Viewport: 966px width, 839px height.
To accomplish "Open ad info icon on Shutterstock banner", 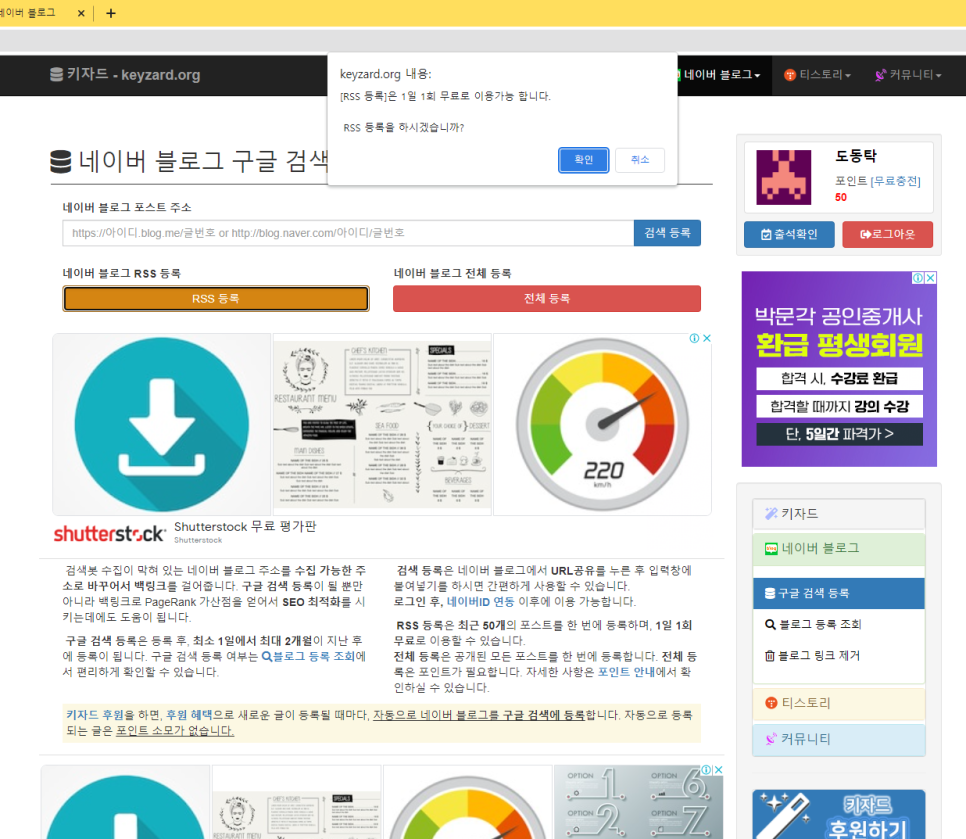I will click(x=694, y=338).
